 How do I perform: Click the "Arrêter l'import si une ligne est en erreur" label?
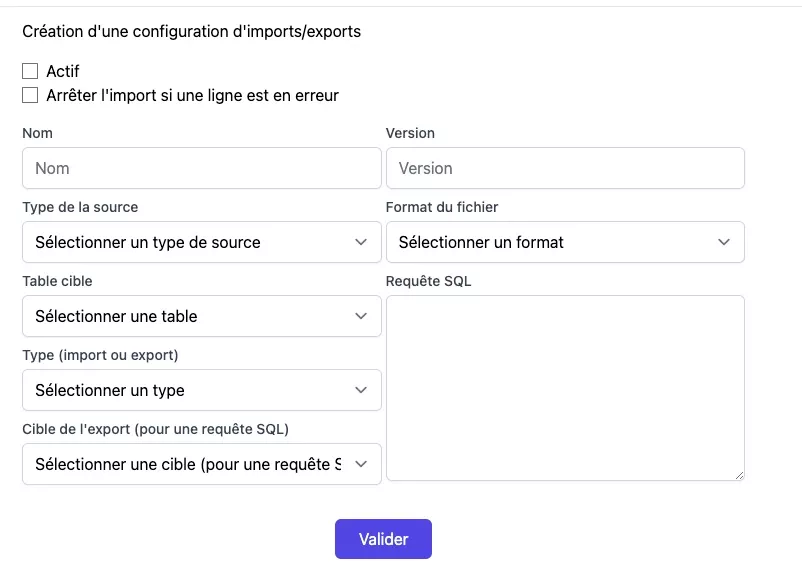coord(192,96)
